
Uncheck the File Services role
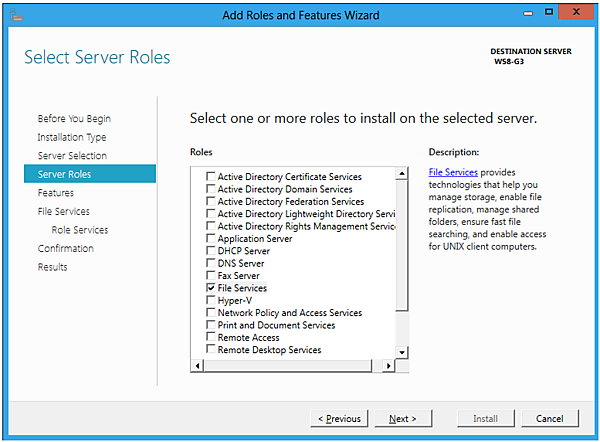coord(210,288)
